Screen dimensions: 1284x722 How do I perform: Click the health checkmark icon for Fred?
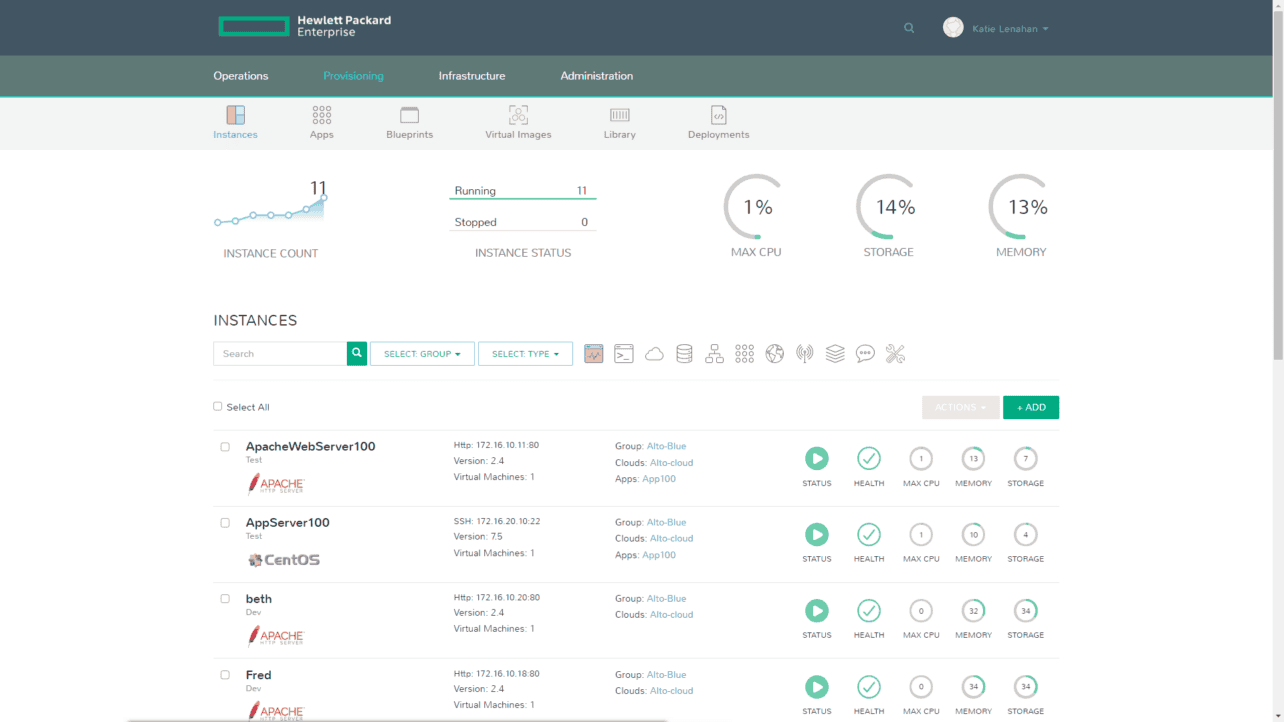pos(869,686)
